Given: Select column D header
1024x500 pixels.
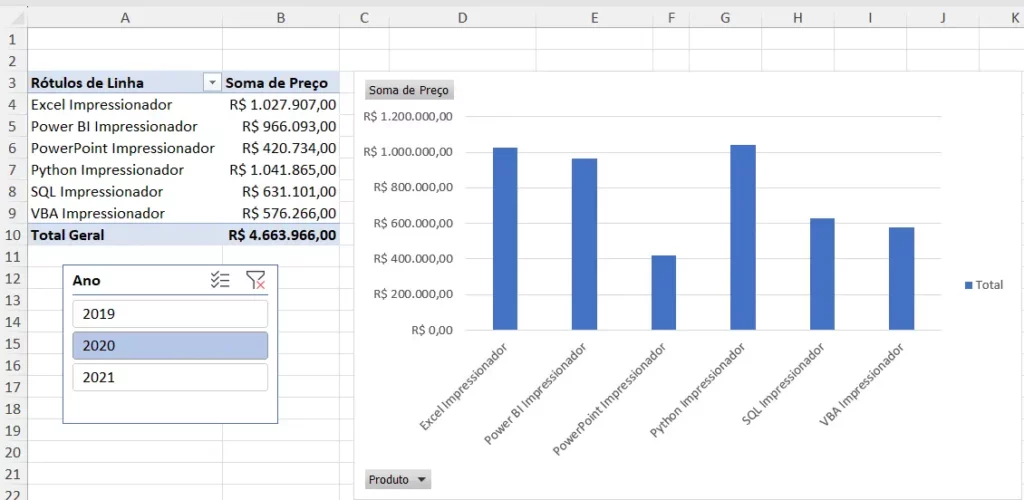Looking at the screenshot, I should tap(462, 18).
